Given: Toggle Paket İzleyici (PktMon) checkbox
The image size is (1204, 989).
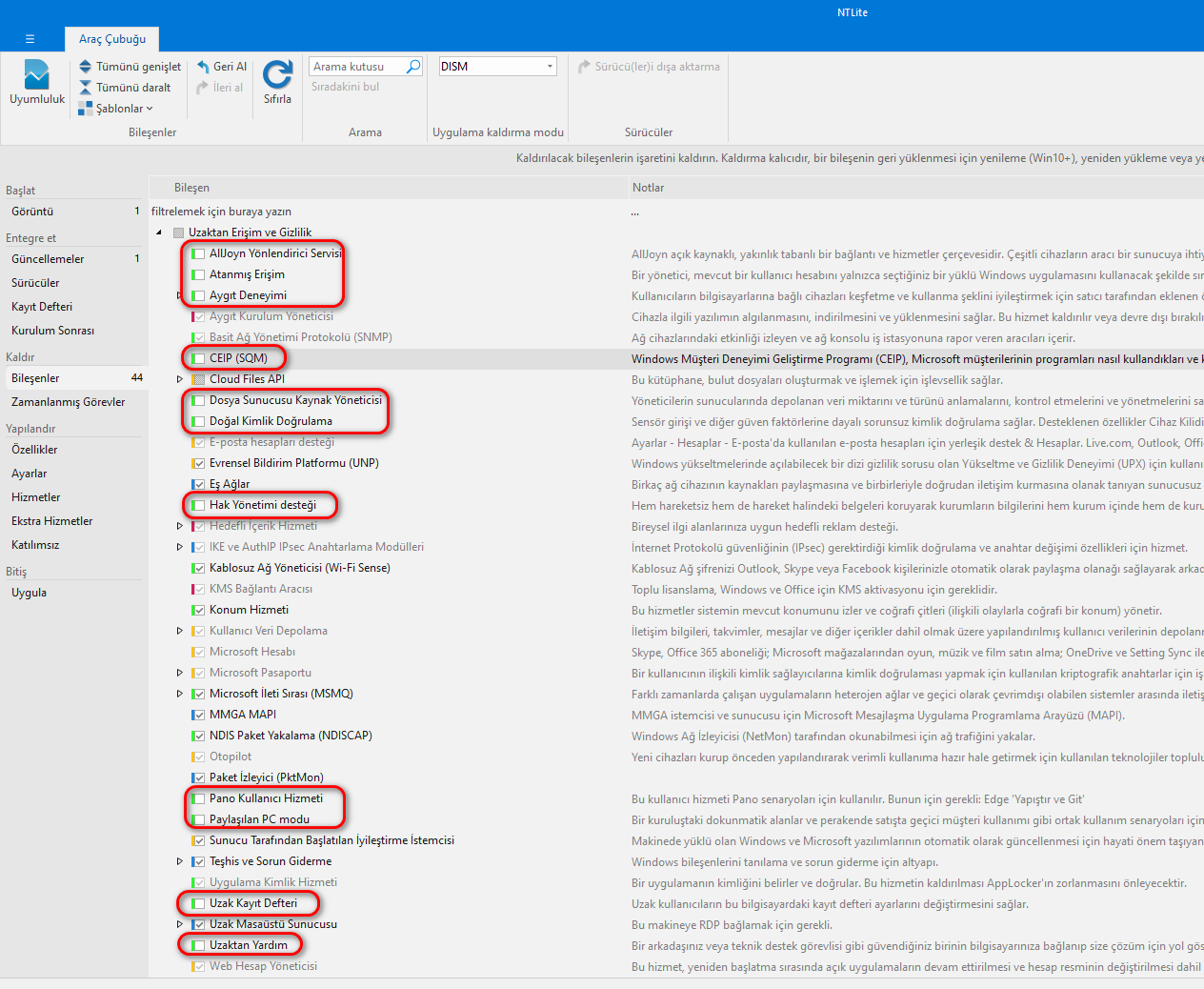Looking at the screenshot, I should (x=199, y=777).
